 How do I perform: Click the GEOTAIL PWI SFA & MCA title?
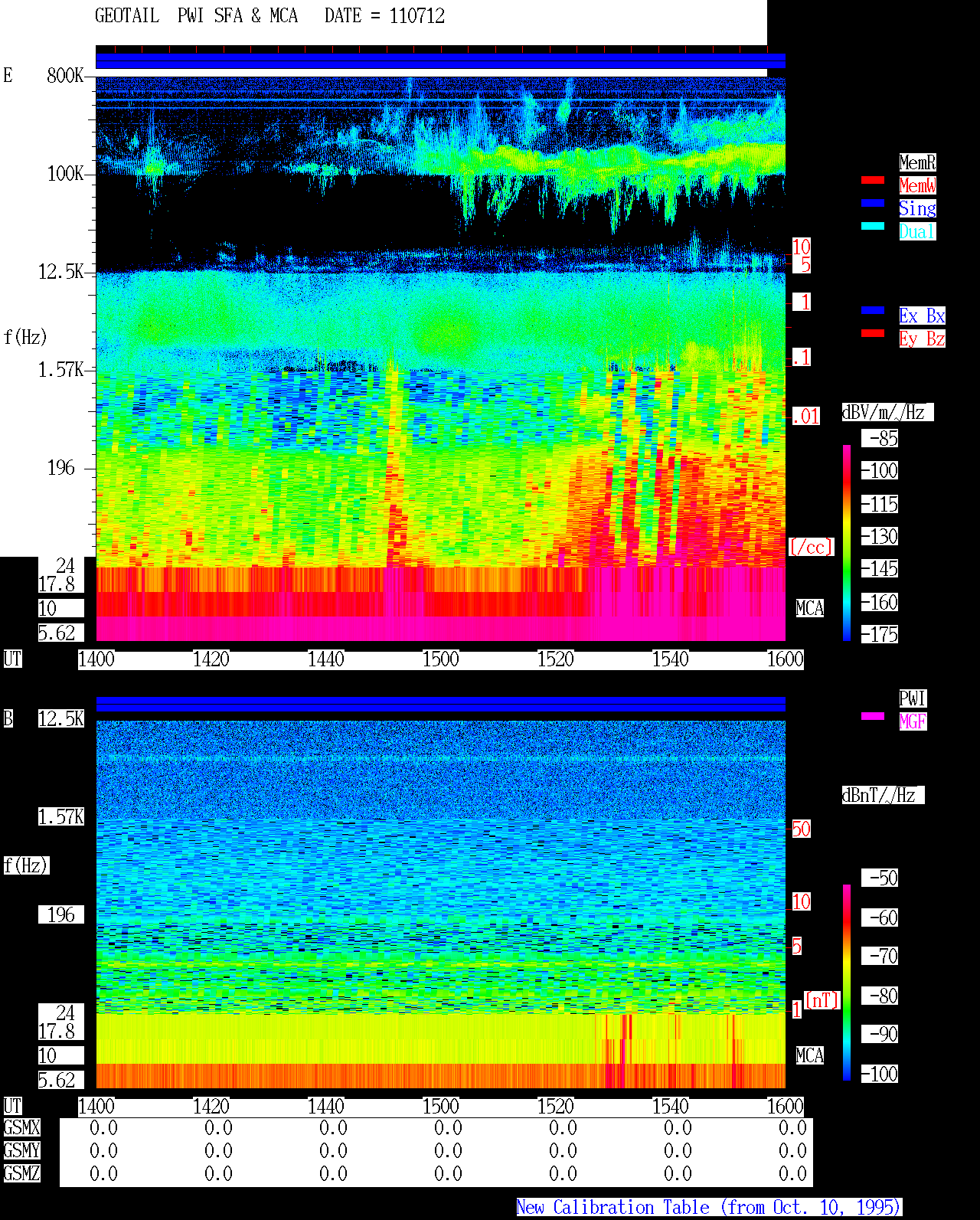point(196,16)
